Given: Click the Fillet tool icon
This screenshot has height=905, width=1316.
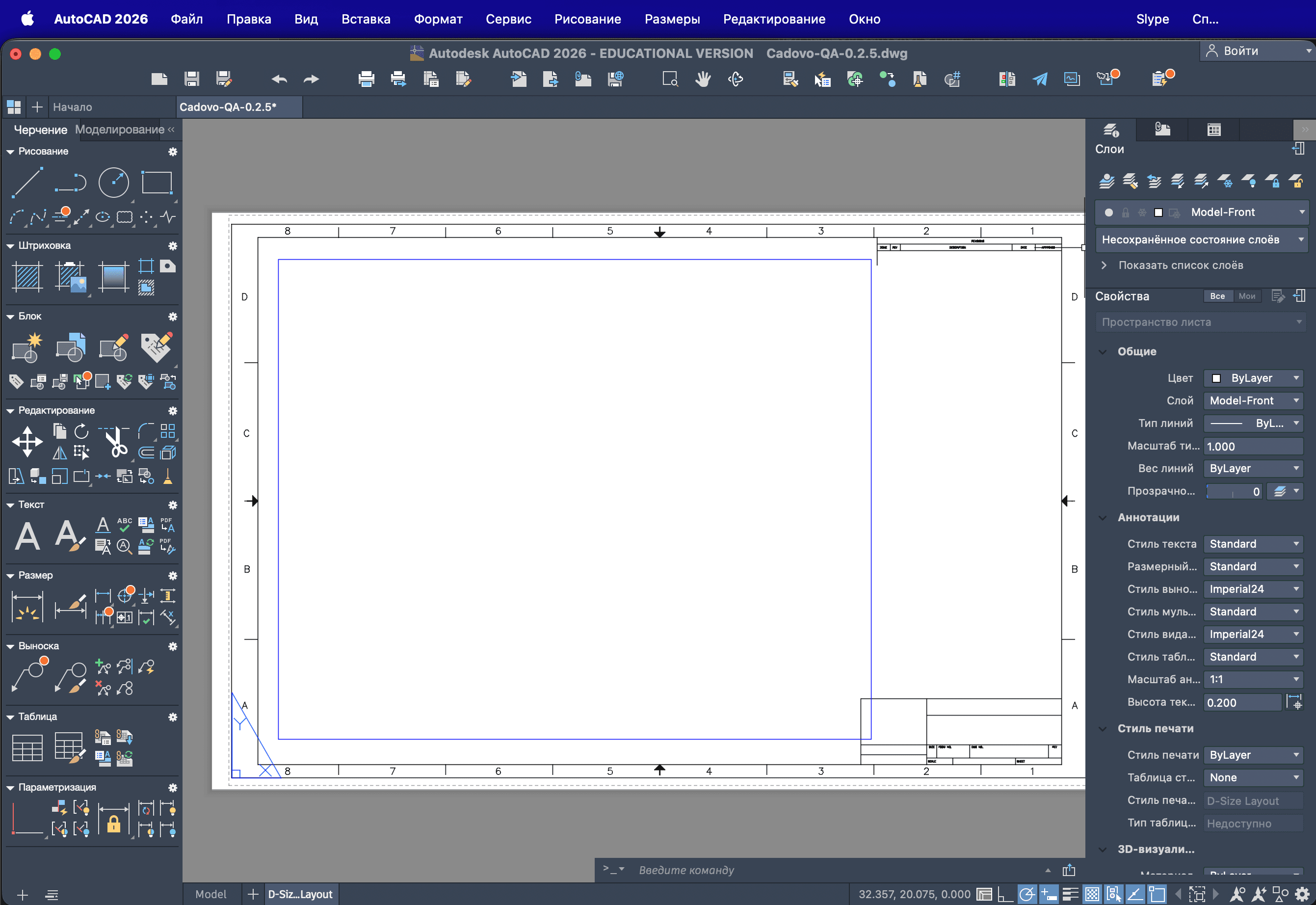Looking at the screenshot, I should click(x=146, y=431).
